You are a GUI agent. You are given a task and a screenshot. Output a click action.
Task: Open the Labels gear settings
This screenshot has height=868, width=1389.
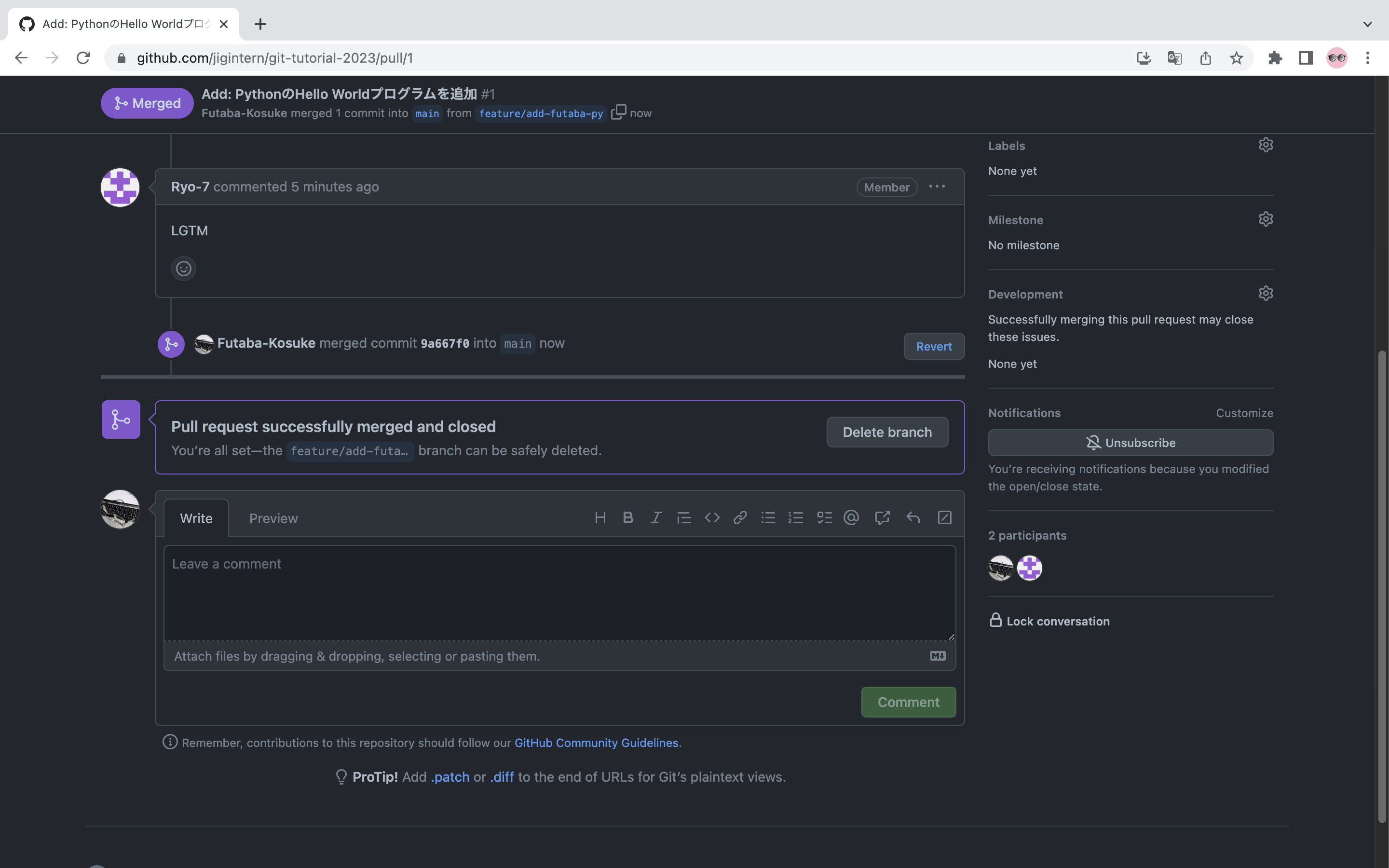(x=1265, y=145)
